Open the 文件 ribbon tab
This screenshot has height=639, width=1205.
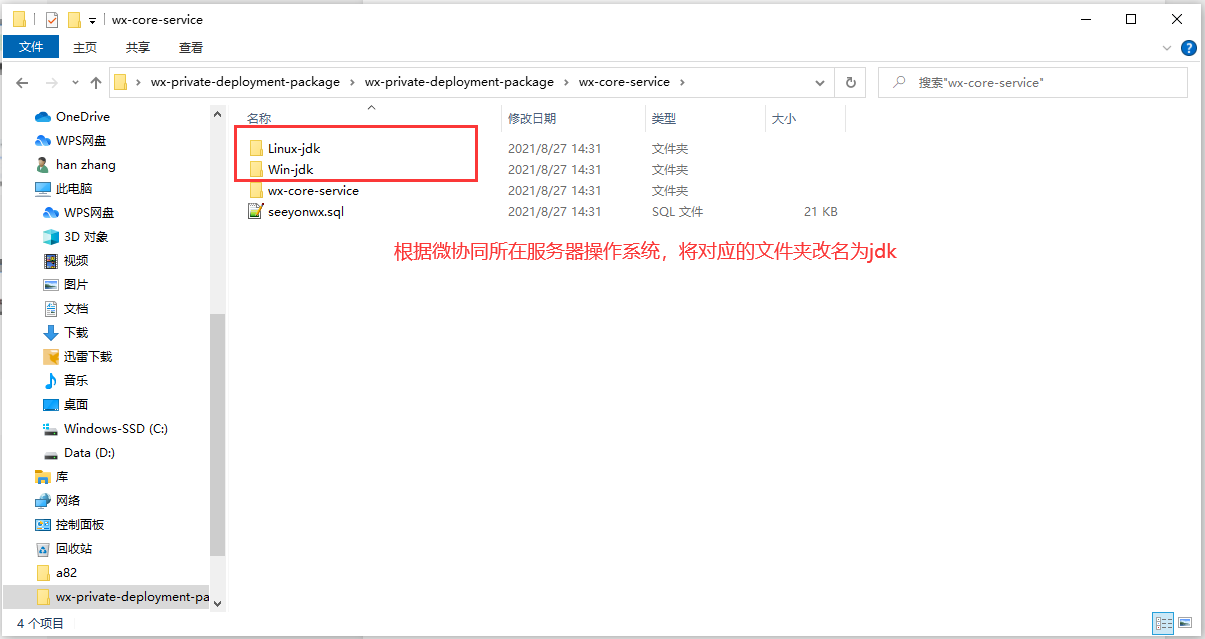pyautogui.click(x=31, y=47)
